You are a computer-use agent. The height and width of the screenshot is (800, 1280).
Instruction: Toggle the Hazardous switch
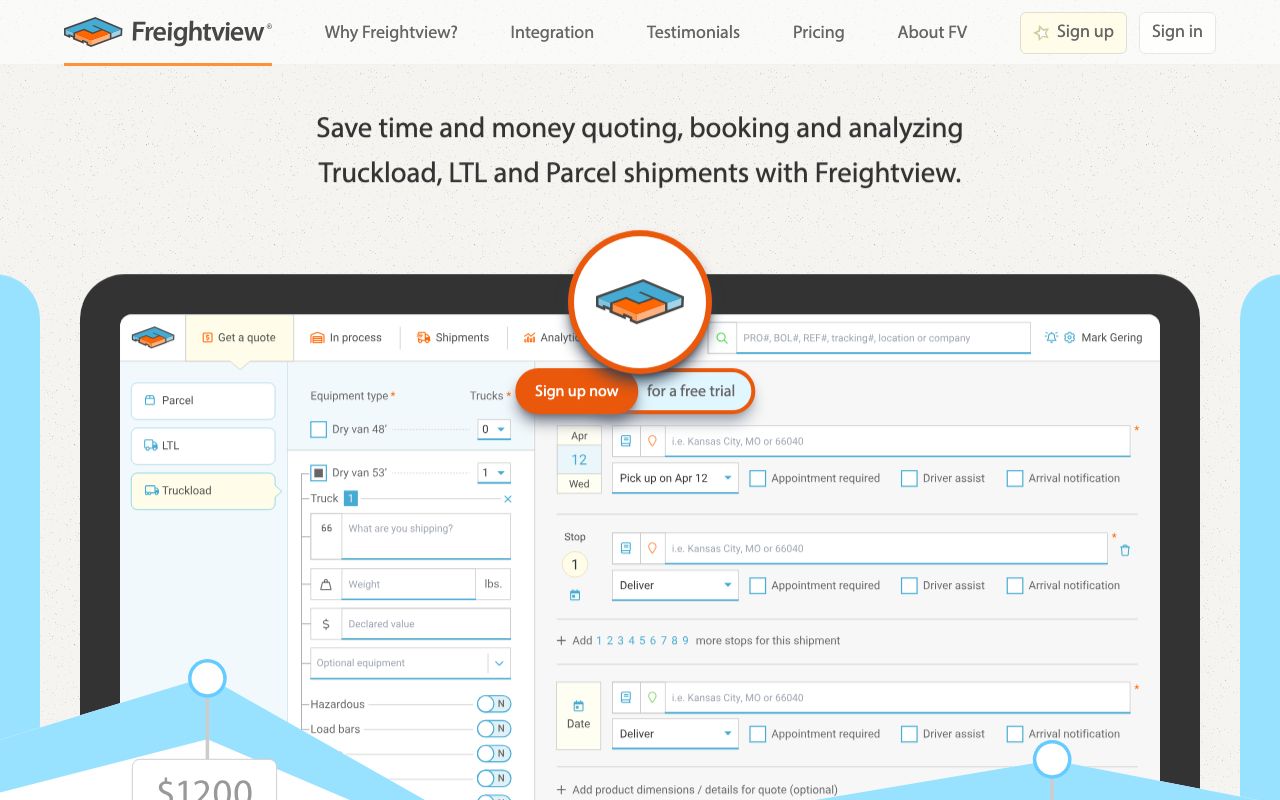click(494, 704)
